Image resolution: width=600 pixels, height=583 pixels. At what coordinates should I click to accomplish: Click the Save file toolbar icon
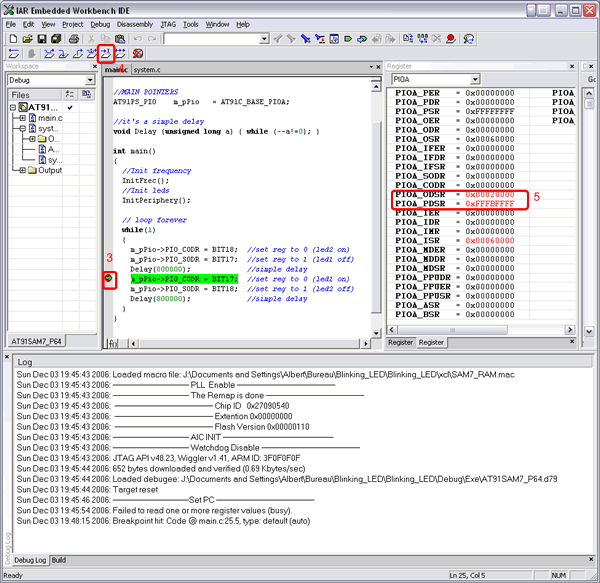tap(44, 38)
